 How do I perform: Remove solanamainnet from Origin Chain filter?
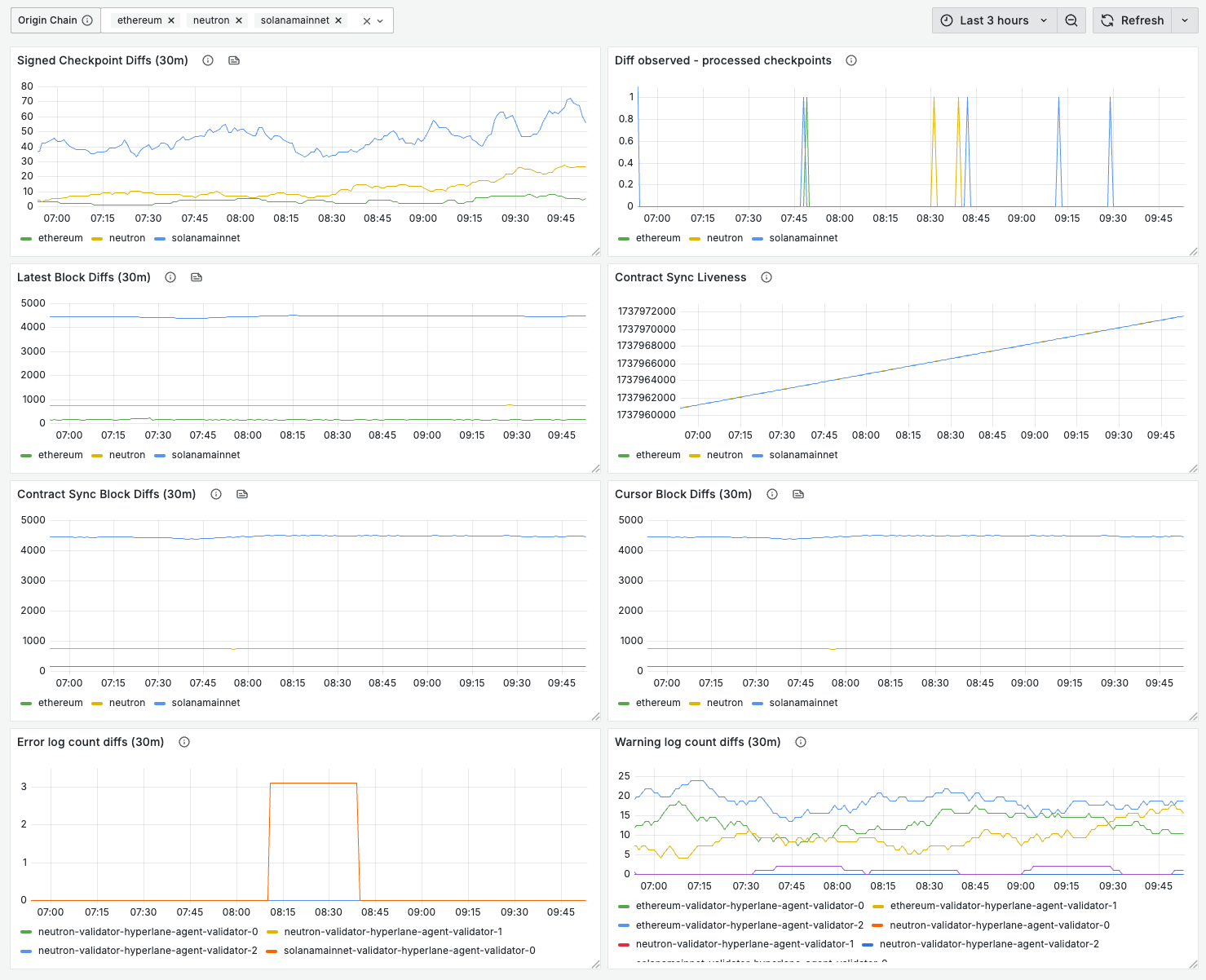click(338, 20)
